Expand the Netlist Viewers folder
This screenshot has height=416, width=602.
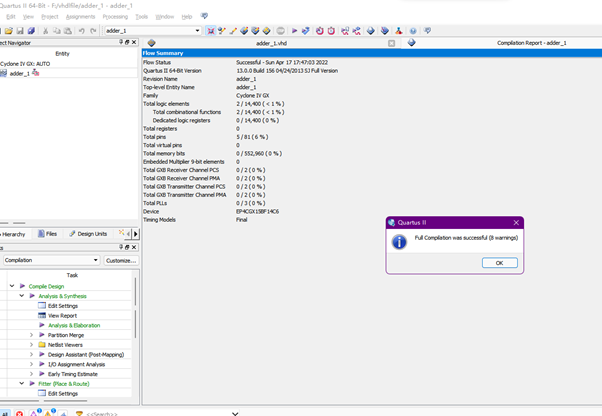coord(31,345)
